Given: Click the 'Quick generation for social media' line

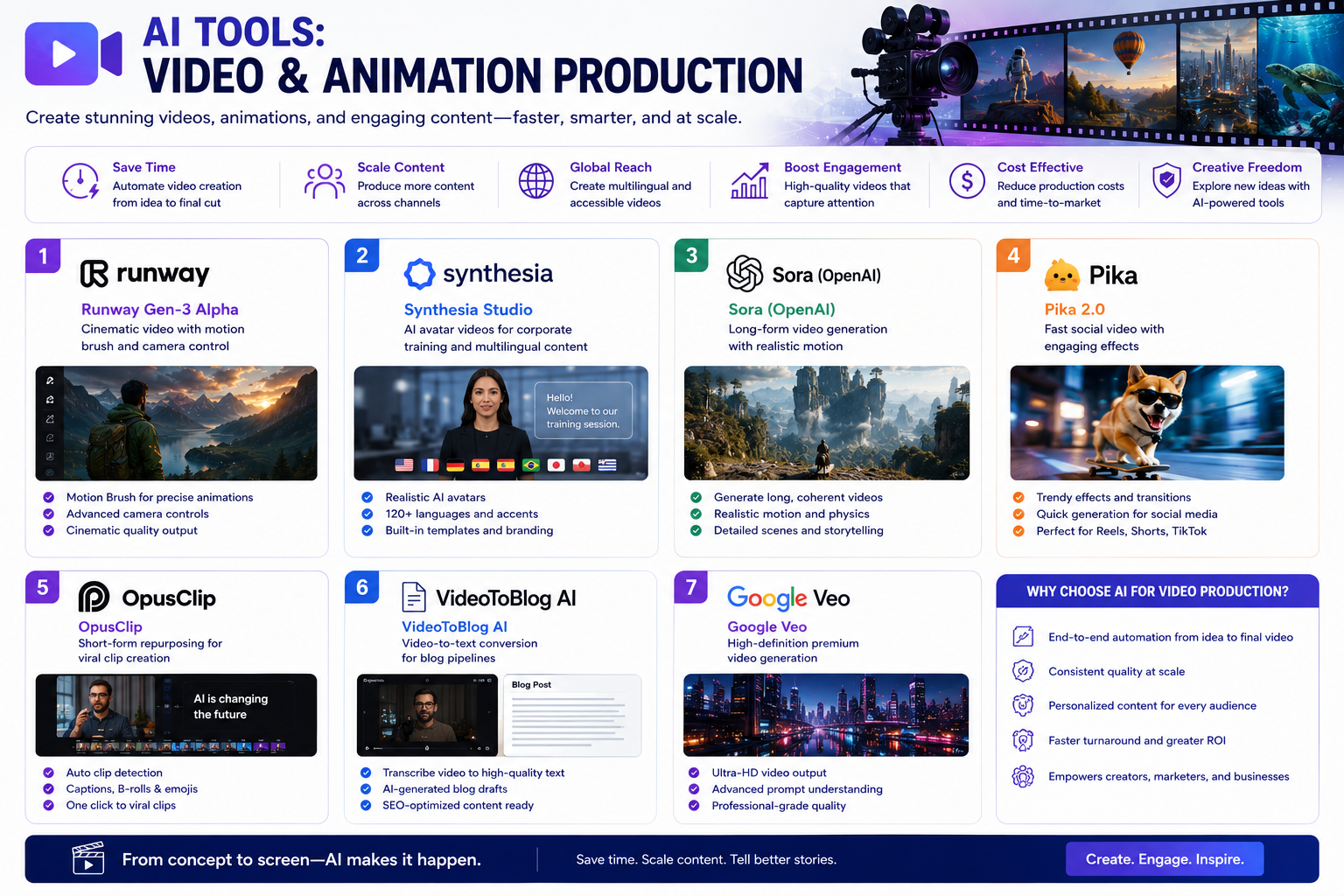Looking at the screenshot, I should [x=1126, y=514].
